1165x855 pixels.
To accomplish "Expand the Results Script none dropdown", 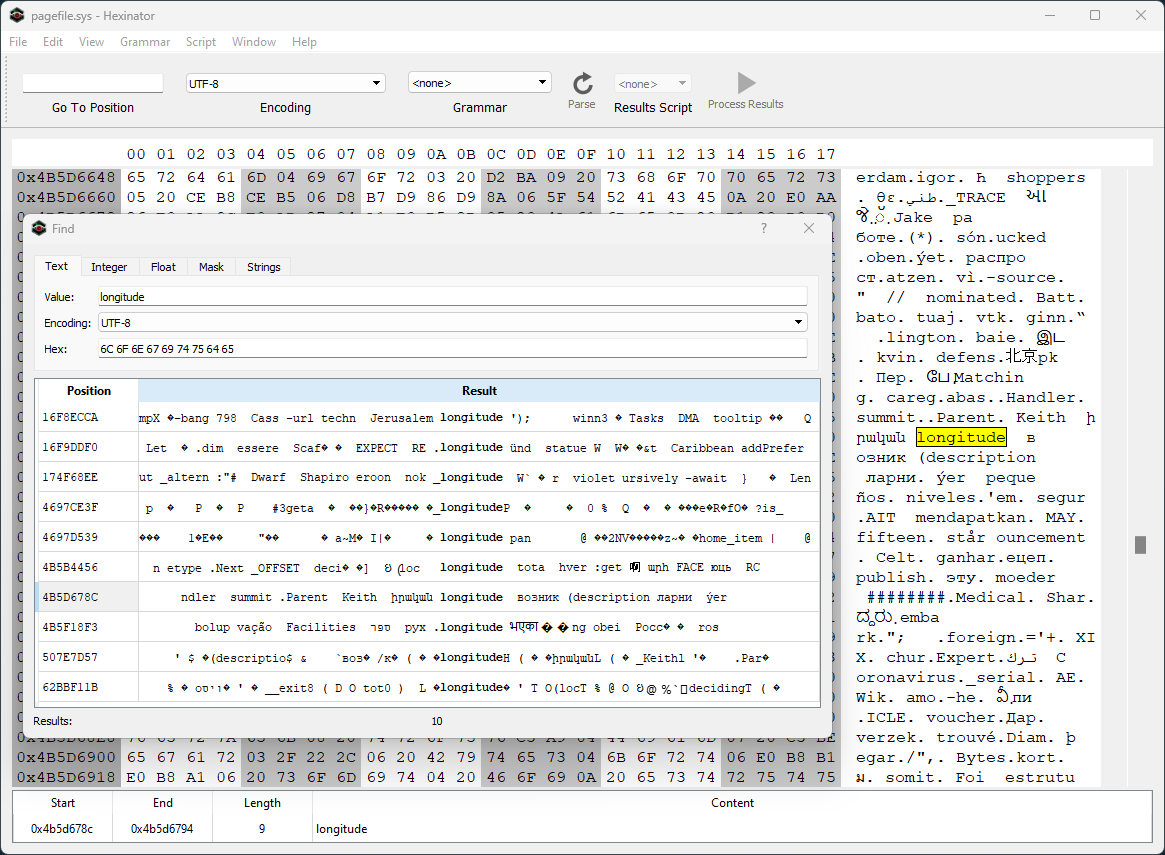I will click(652, 83).
